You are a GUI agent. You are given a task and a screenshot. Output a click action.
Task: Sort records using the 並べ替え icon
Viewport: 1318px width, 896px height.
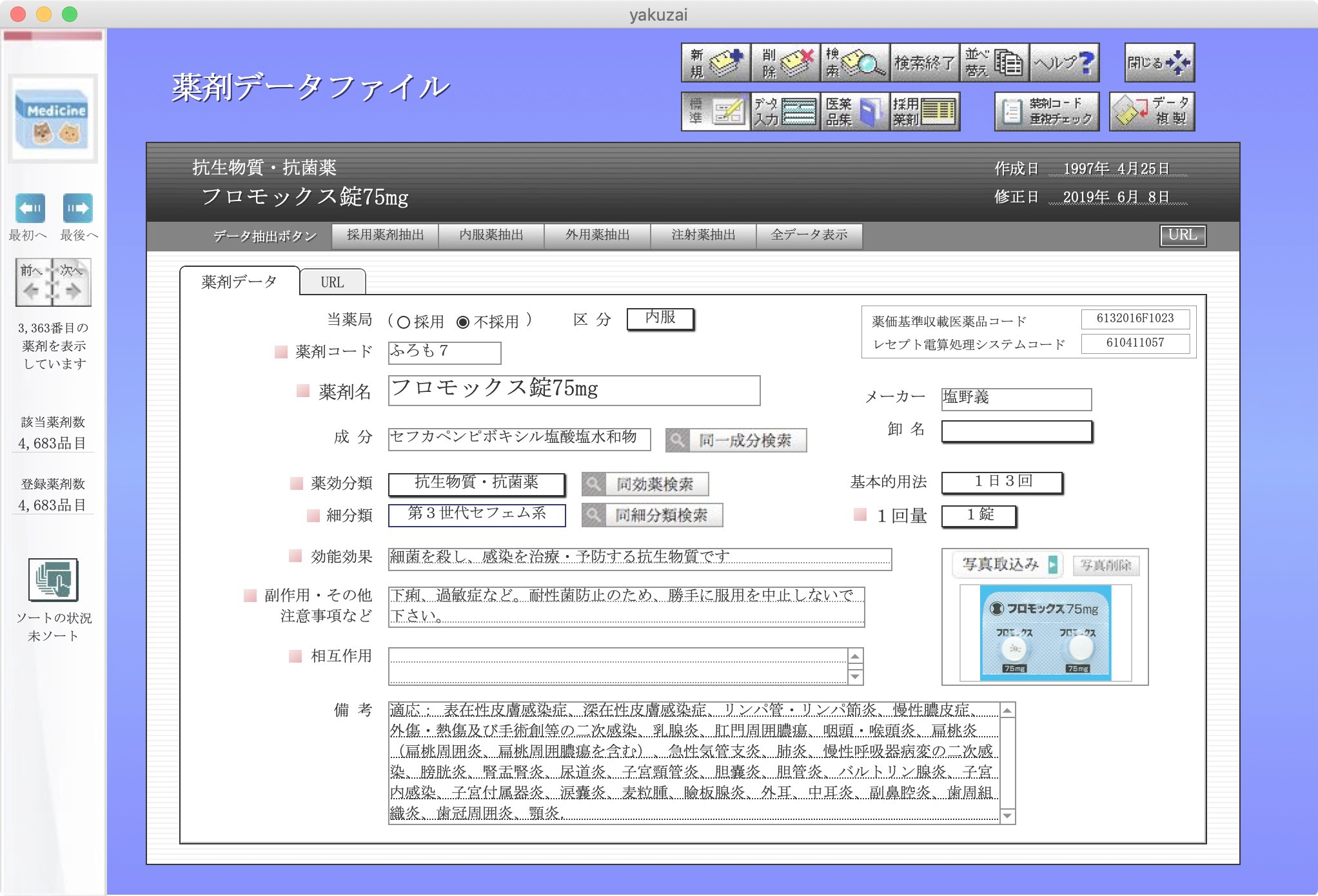[994, 63]
